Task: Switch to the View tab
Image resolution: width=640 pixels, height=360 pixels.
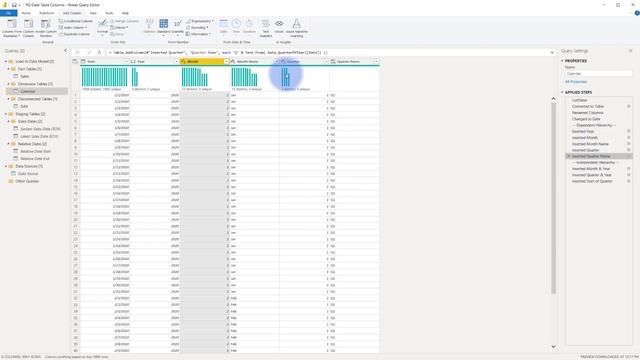Action: pos(93,13)
